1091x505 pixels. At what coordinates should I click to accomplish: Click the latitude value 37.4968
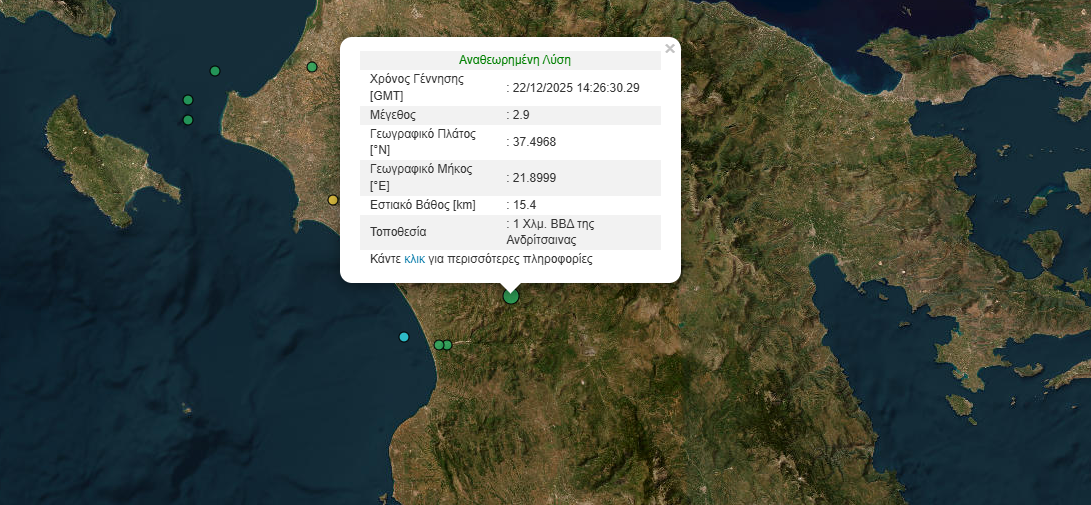click(534, 142)
